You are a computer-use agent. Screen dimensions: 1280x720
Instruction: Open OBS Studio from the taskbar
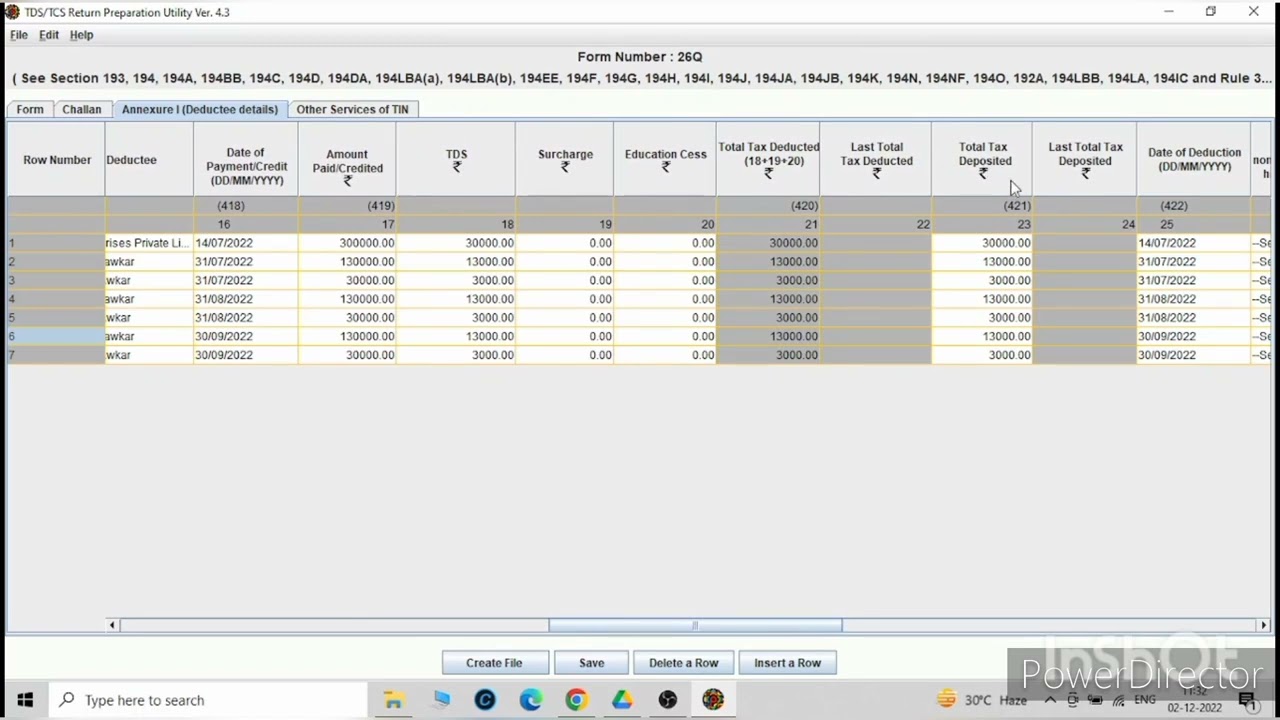[x=668, y=700]
